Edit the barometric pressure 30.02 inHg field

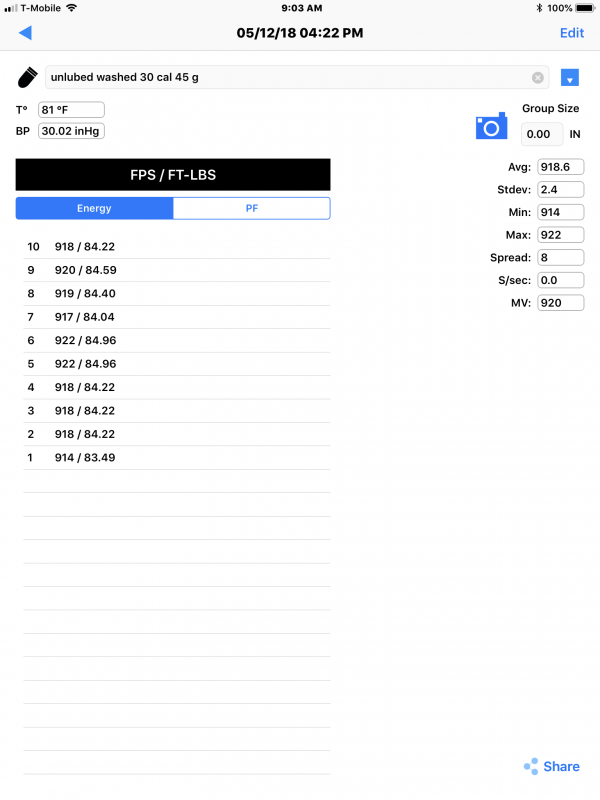click(x=71, y=131)
